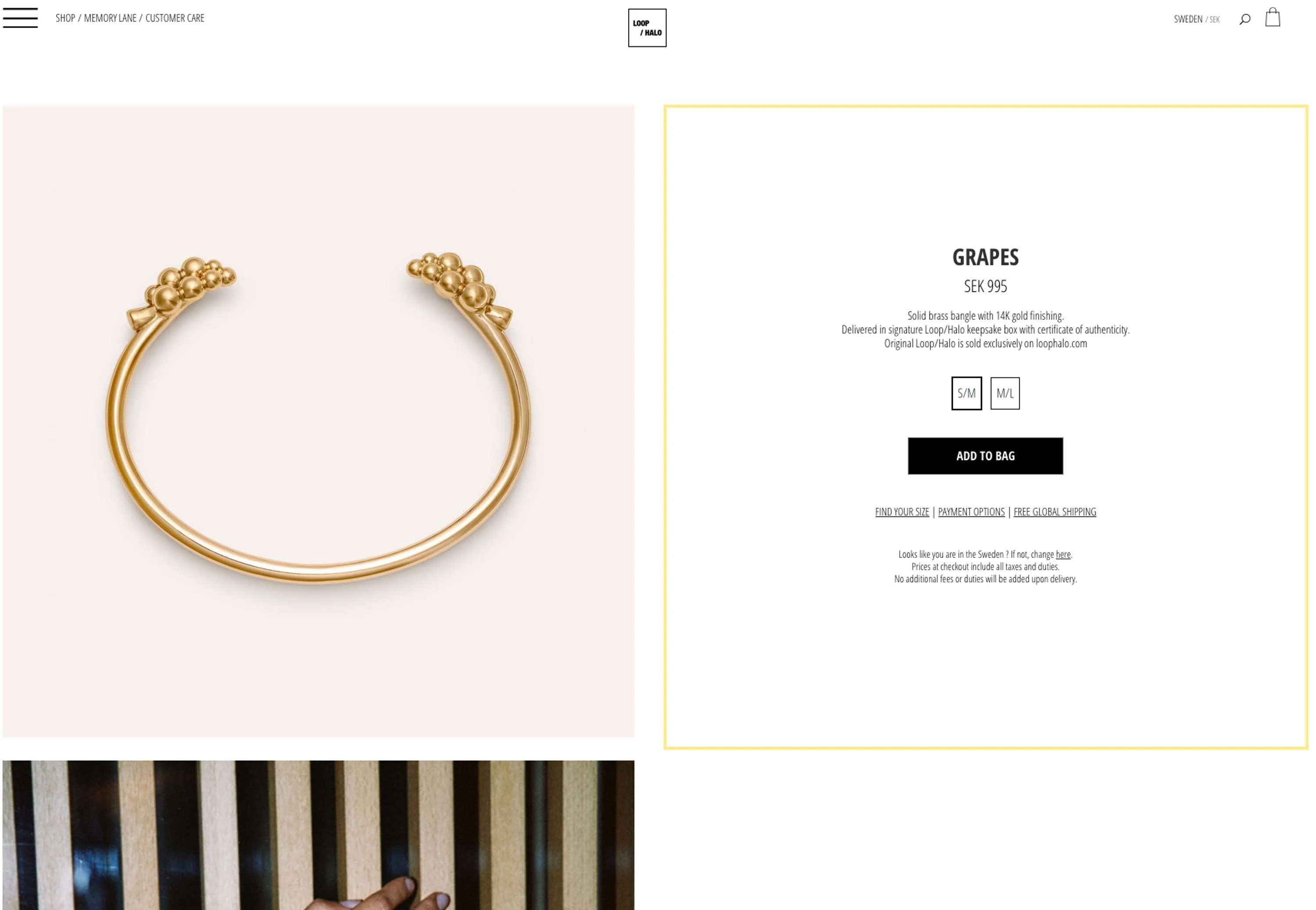Open the search magnifier icon
1316x910 pixels.
pyautogui.click(x=1245, y=19)
